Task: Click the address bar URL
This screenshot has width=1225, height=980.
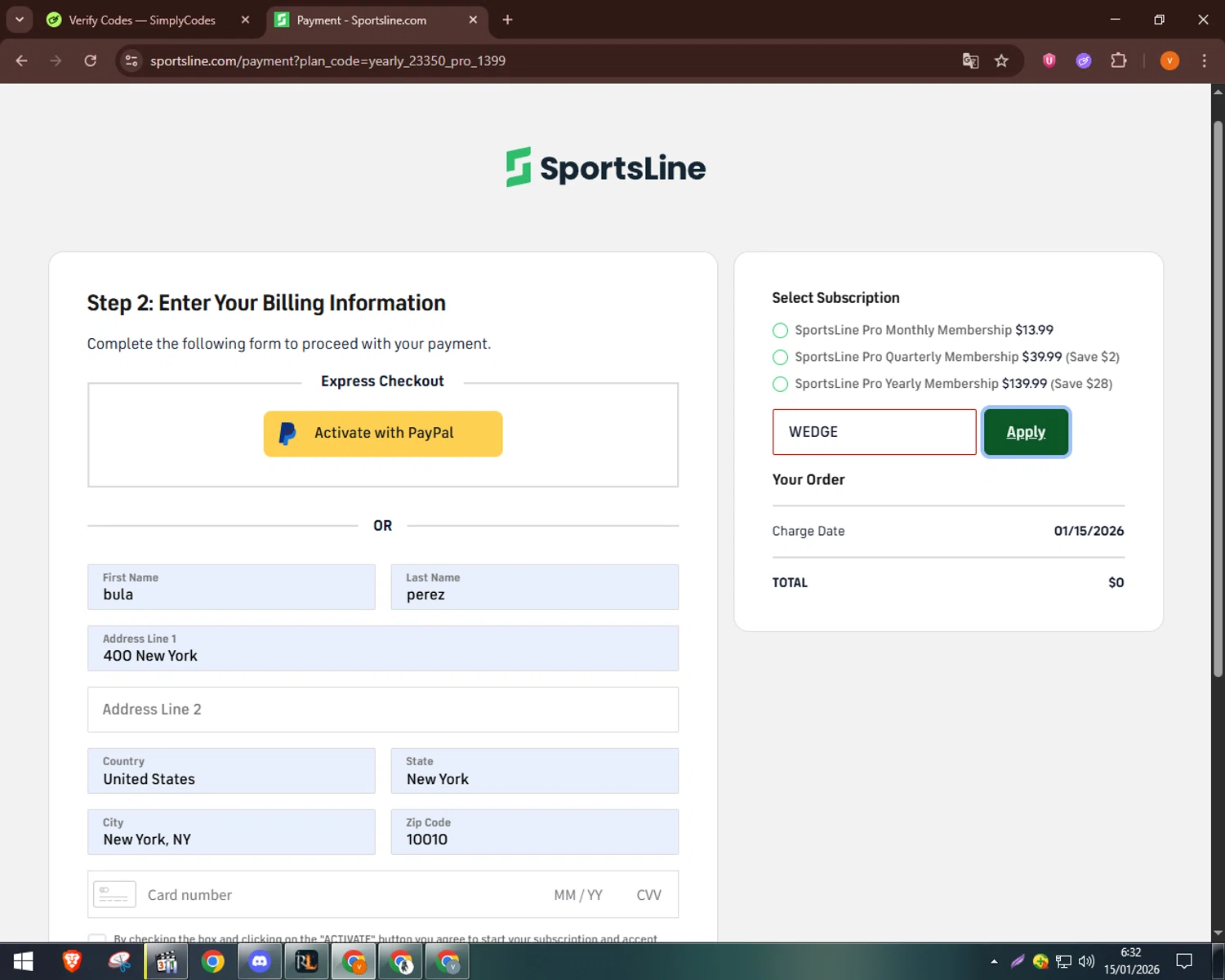Action: [327, 60]
